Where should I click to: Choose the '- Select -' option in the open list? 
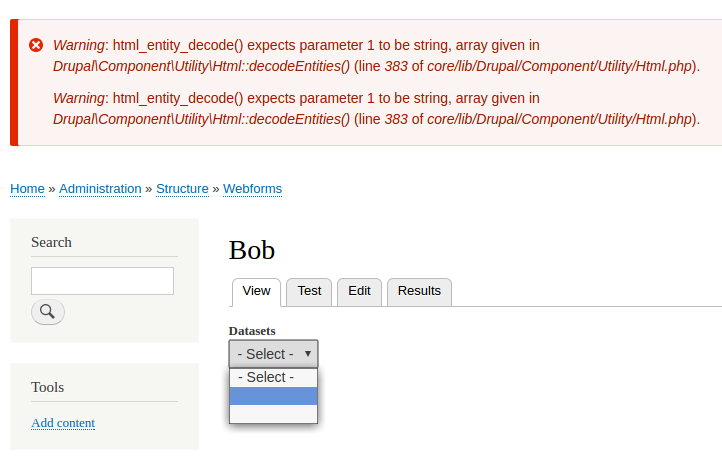[x=273, y=377]
